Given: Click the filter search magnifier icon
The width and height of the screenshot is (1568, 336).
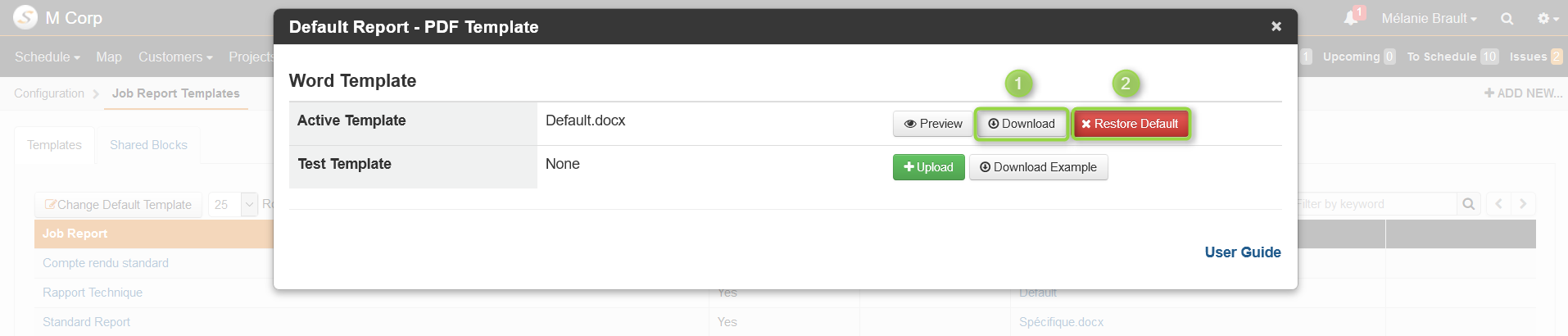Looking at the screenshot, I should [1468, 204].
